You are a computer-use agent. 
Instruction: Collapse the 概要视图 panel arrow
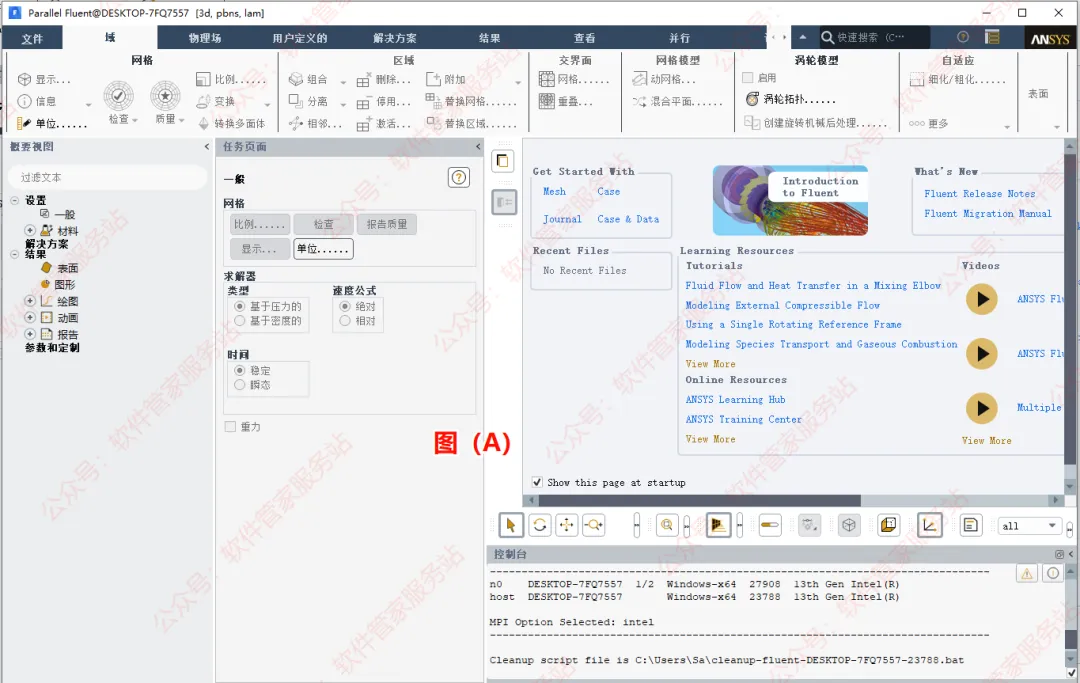(x=207, y=147)
